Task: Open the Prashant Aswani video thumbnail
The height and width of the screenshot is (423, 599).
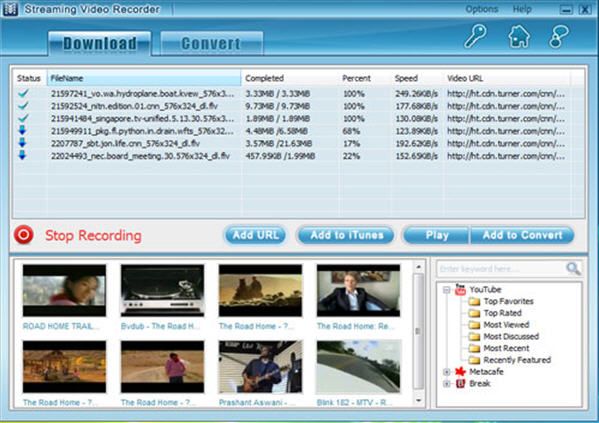Action: click(260, 367)
